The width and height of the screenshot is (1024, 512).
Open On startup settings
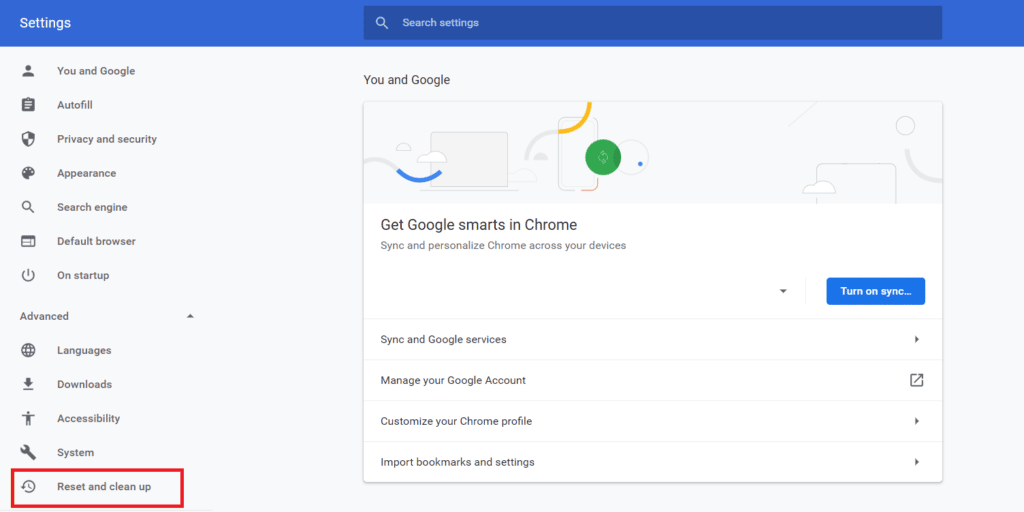point(83,275)
